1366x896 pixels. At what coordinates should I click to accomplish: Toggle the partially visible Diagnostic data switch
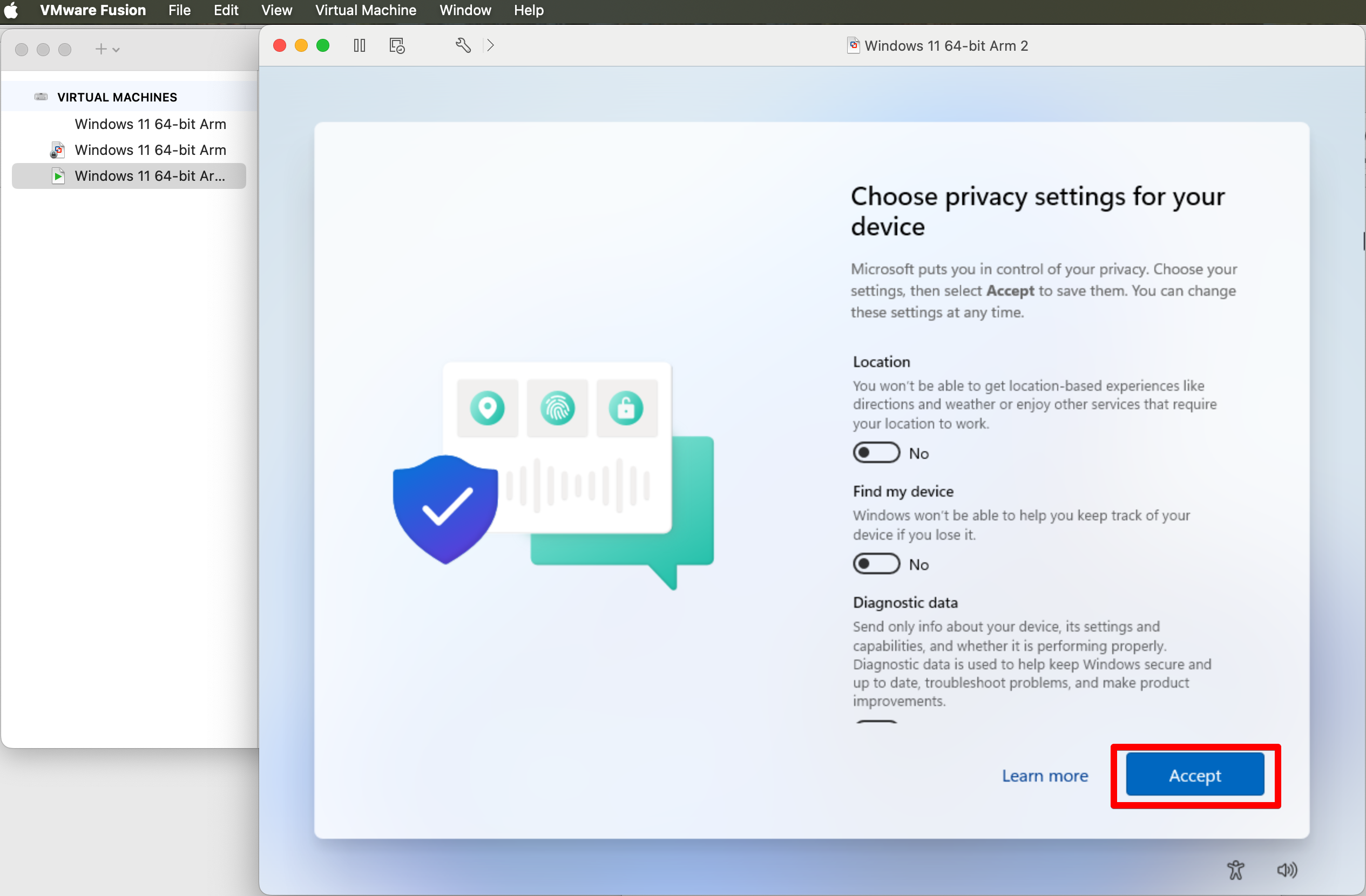(x=875, y=722)
